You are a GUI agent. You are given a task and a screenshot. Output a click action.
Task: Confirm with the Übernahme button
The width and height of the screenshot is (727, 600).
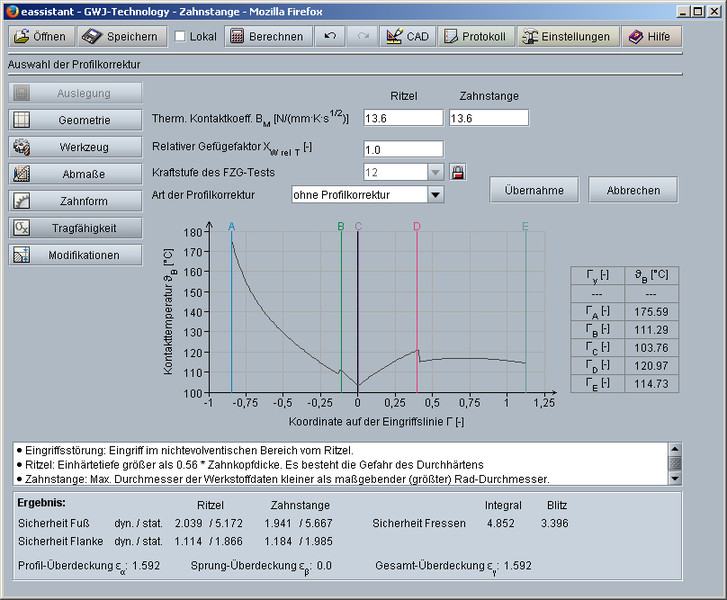[x=533, y=190]
